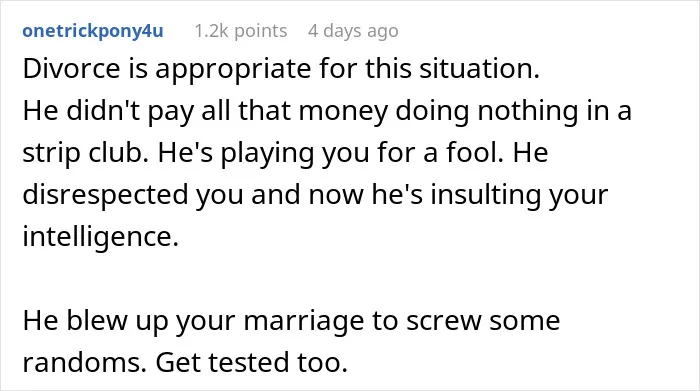The width and height of the screenshot is (700, 391).
Task: Open the 4 days ago timestamp permalink
Action: coord(353,31)
